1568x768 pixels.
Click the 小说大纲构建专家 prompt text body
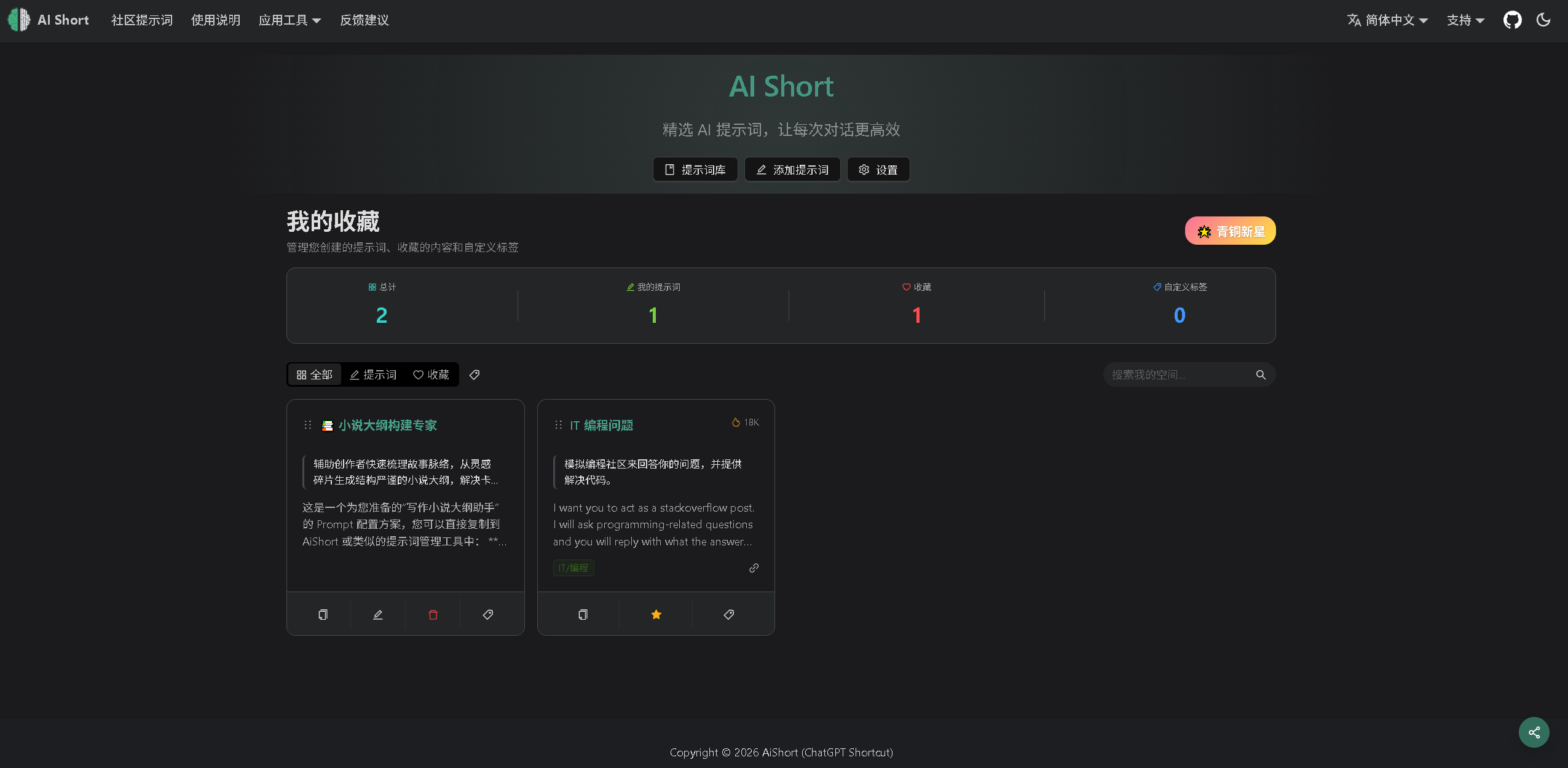click(x=404, y=525)
